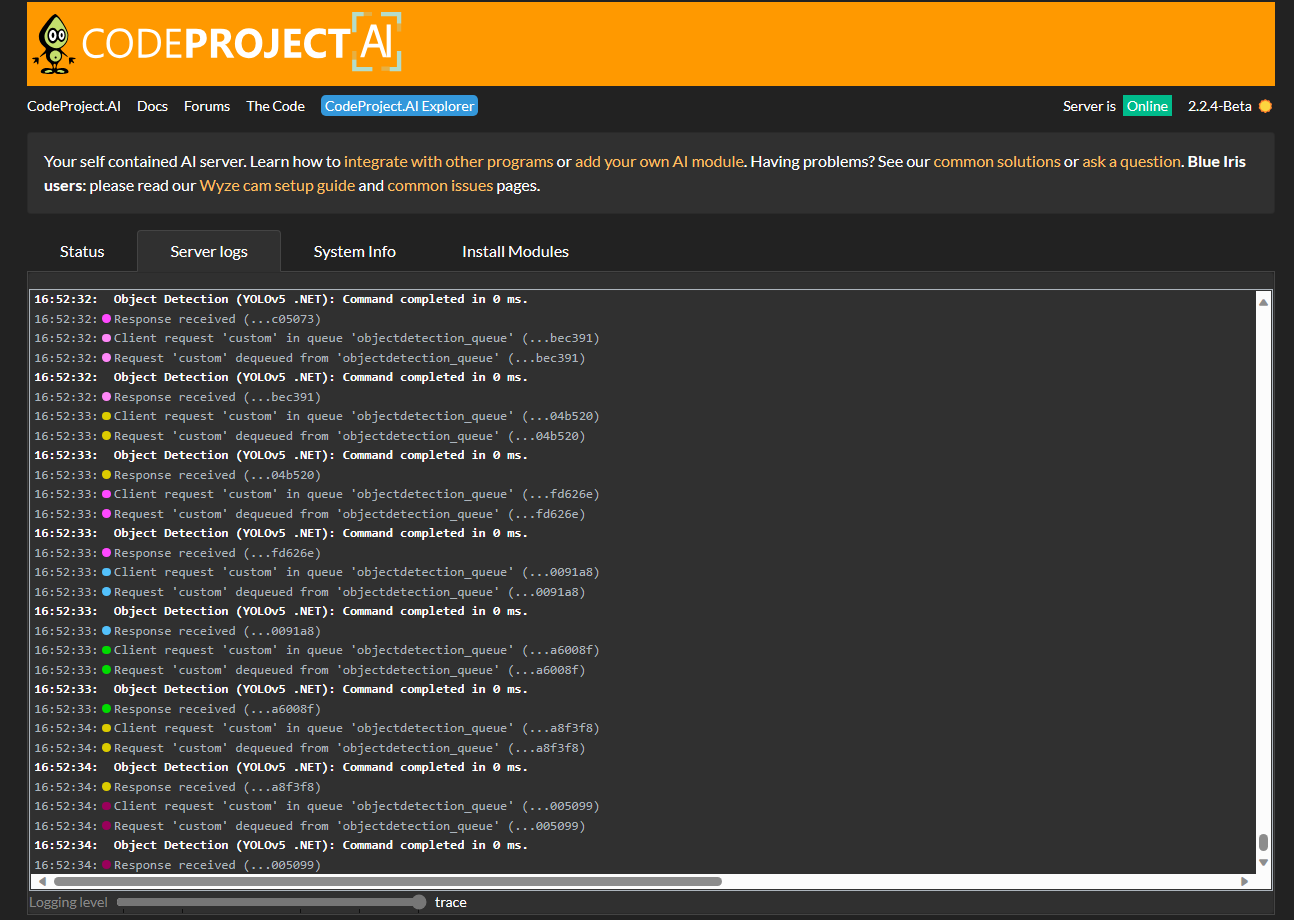Open the 'common solutions' link
Screen dimensions: 1294x920
click(997, 161)
